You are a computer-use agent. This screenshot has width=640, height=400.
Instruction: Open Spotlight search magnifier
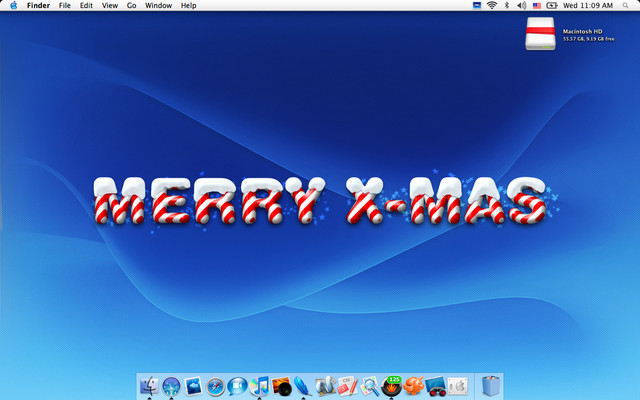coord(625,5)
